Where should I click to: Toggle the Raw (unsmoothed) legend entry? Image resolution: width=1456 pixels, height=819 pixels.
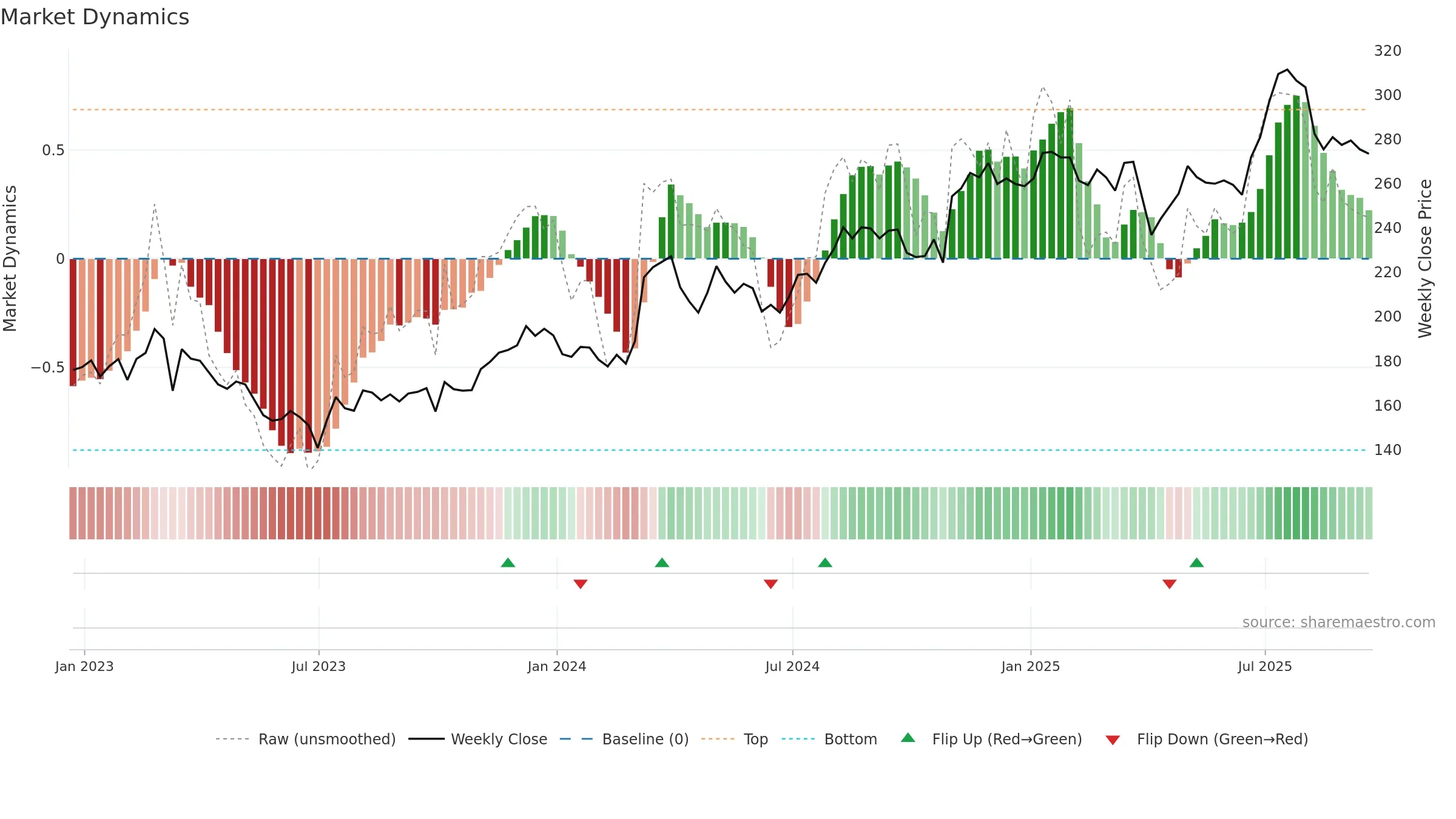[305, 739]
